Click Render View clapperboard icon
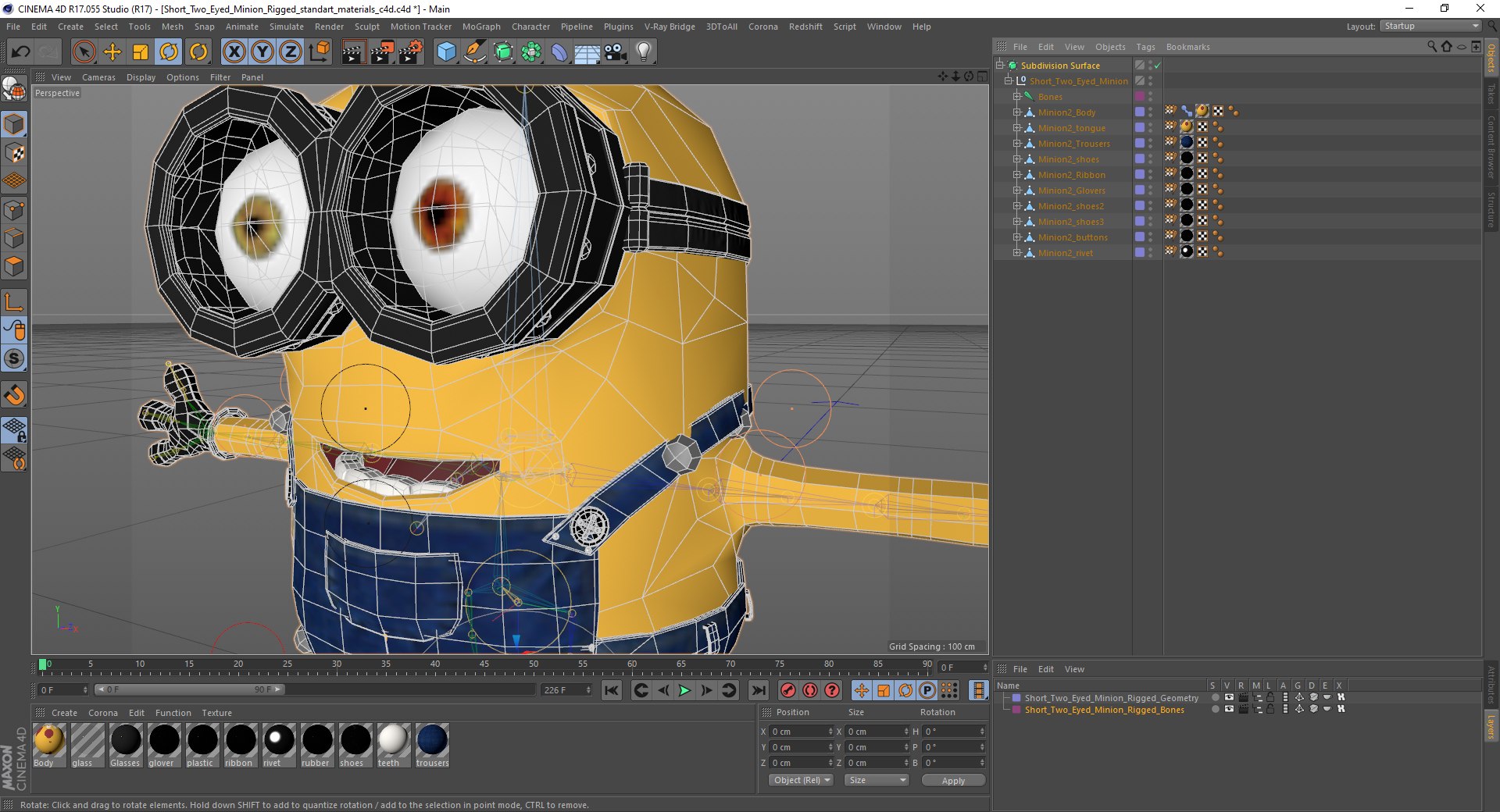 pyautogui.click(x=353, y=52)
